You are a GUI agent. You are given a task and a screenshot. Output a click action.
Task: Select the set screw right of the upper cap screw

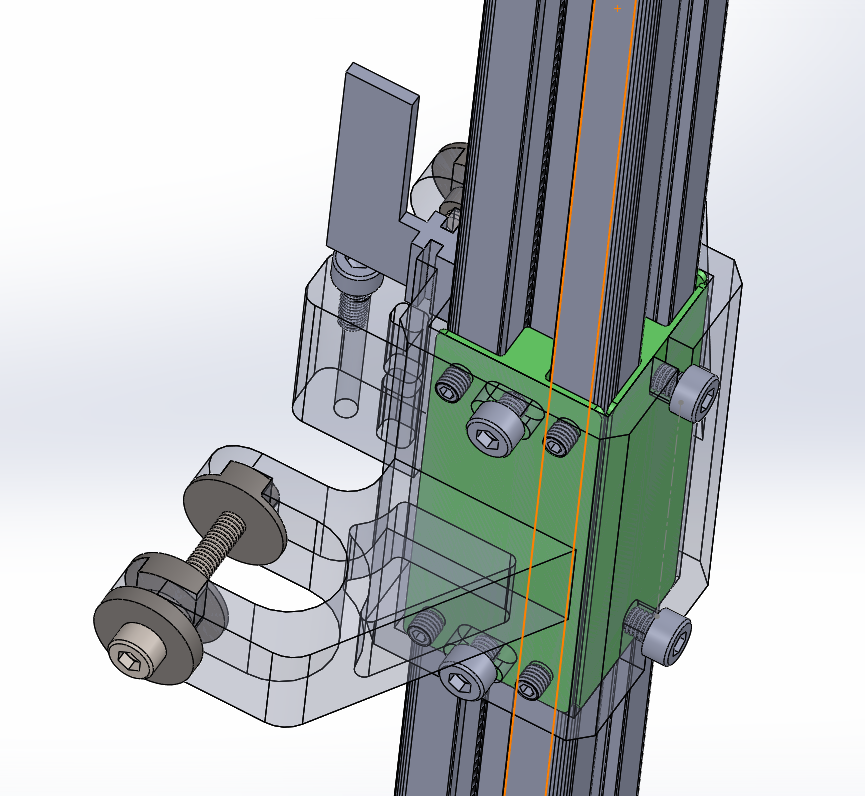(x=562, y=437)
